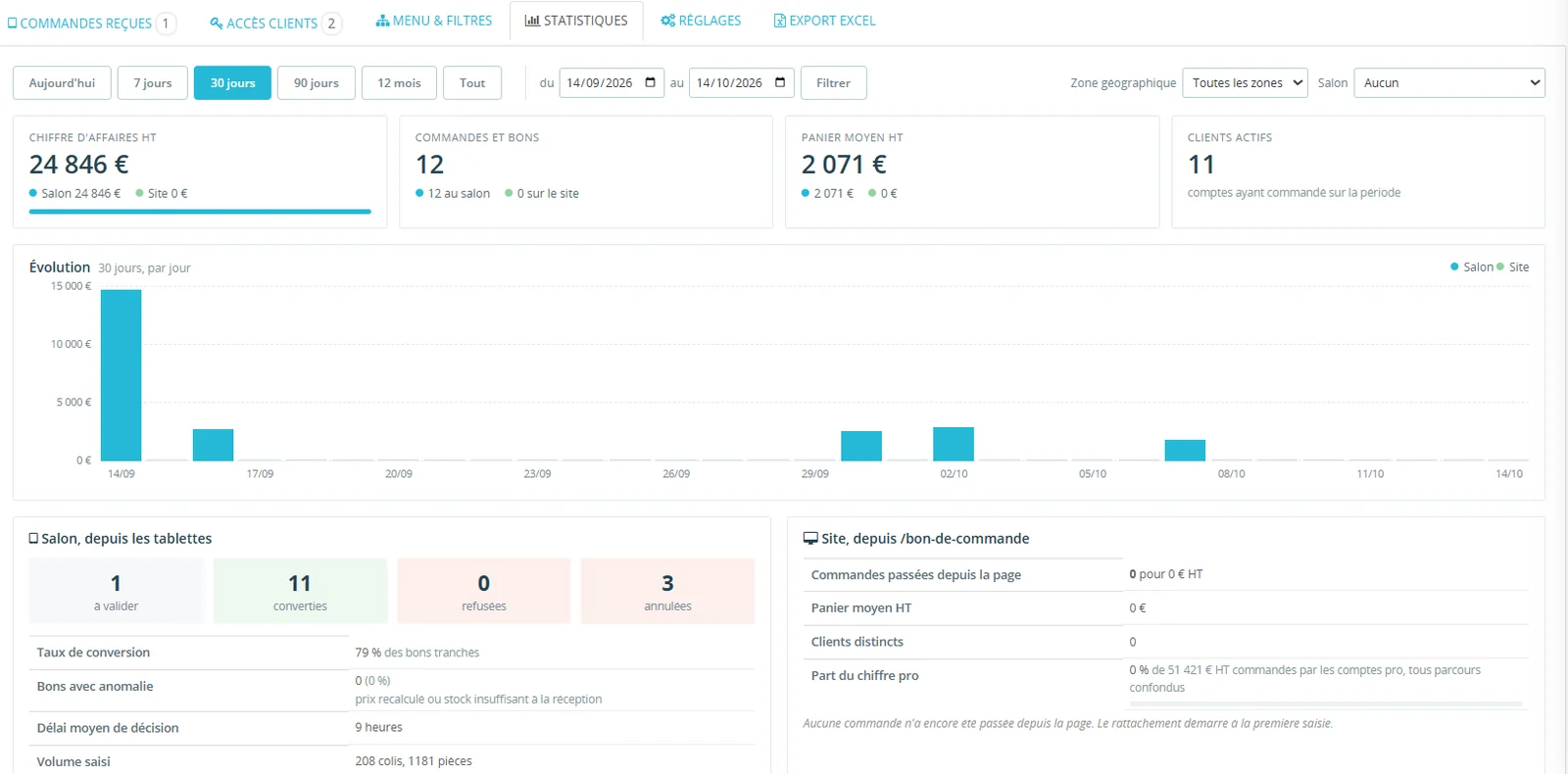Click the 14/09 bar in Évolution chart

coord(122,375)
